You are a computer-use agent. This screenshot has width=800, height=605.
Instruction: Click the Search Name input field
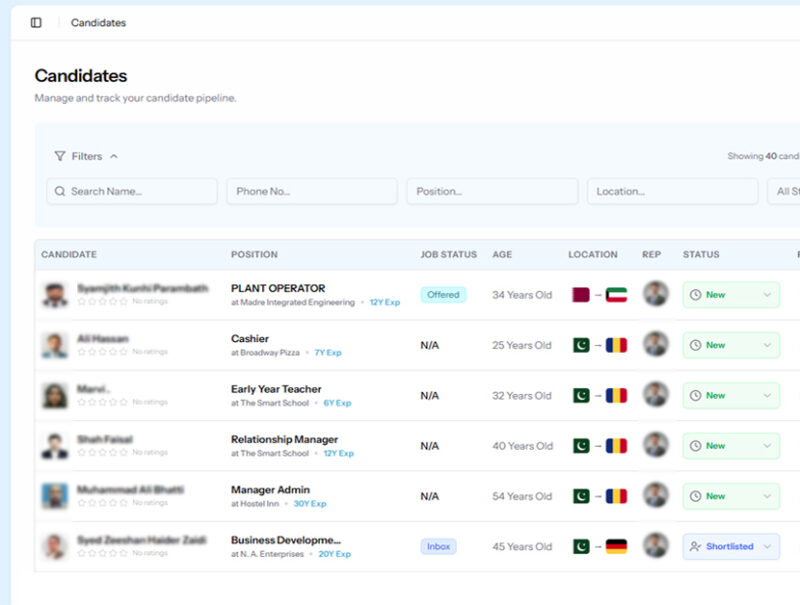coord(132,191)
